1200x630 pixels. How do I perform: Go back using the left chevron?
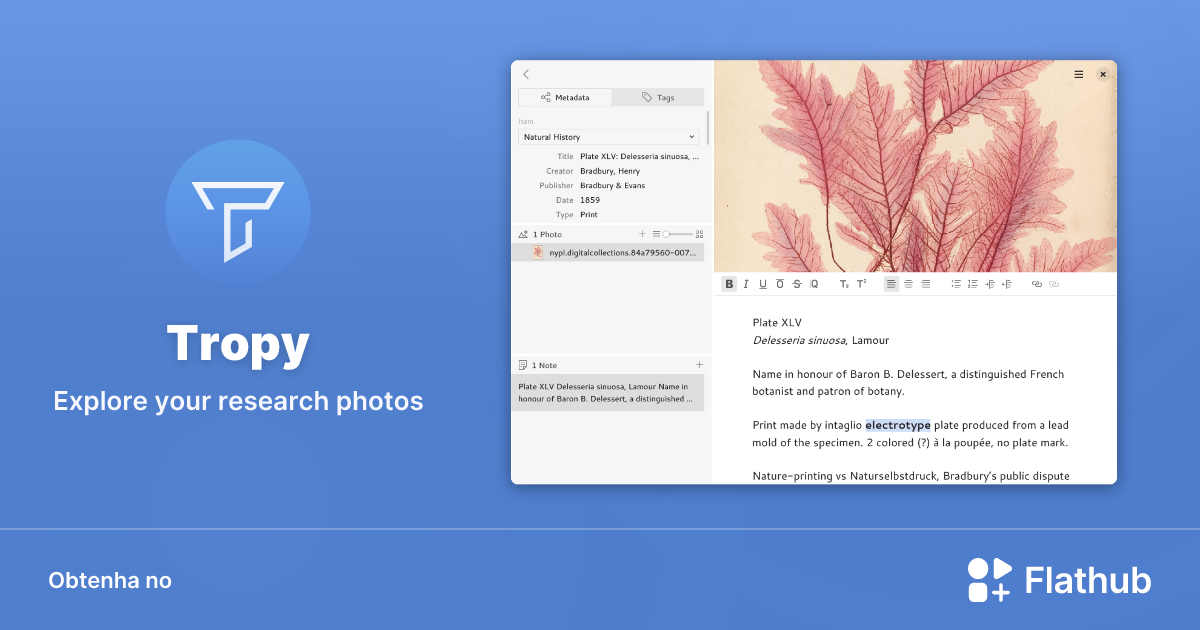526,74
